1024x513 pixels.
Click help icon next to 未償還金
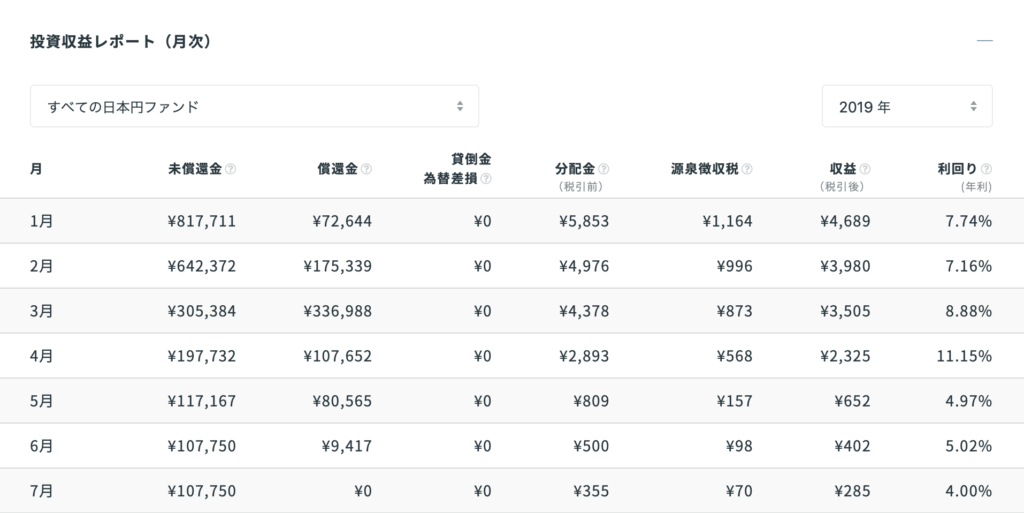coord(231,169)
